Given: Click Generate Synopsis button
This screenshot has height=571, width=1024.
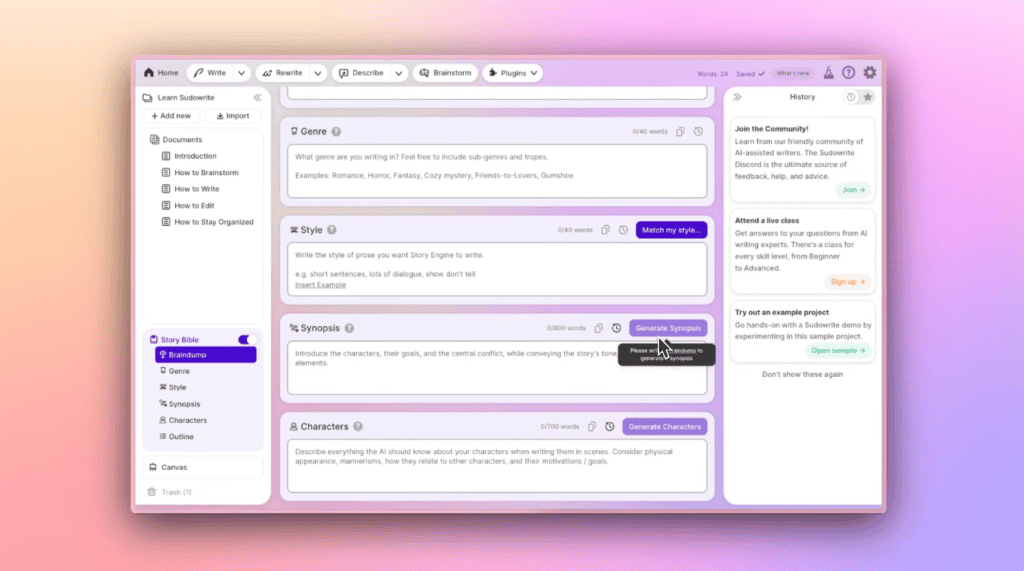Looking at the screenshot, I should coord(668,328).
